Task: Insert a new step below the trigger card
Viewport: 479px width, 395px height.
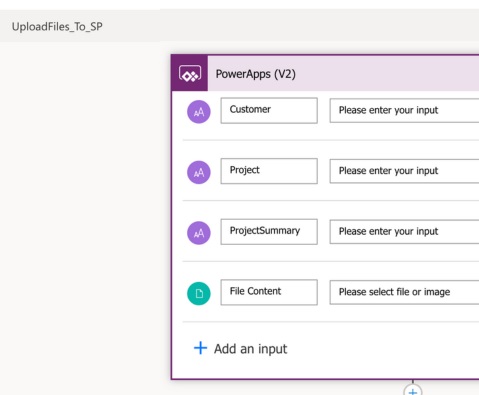Action: click(x=413, y=391)
